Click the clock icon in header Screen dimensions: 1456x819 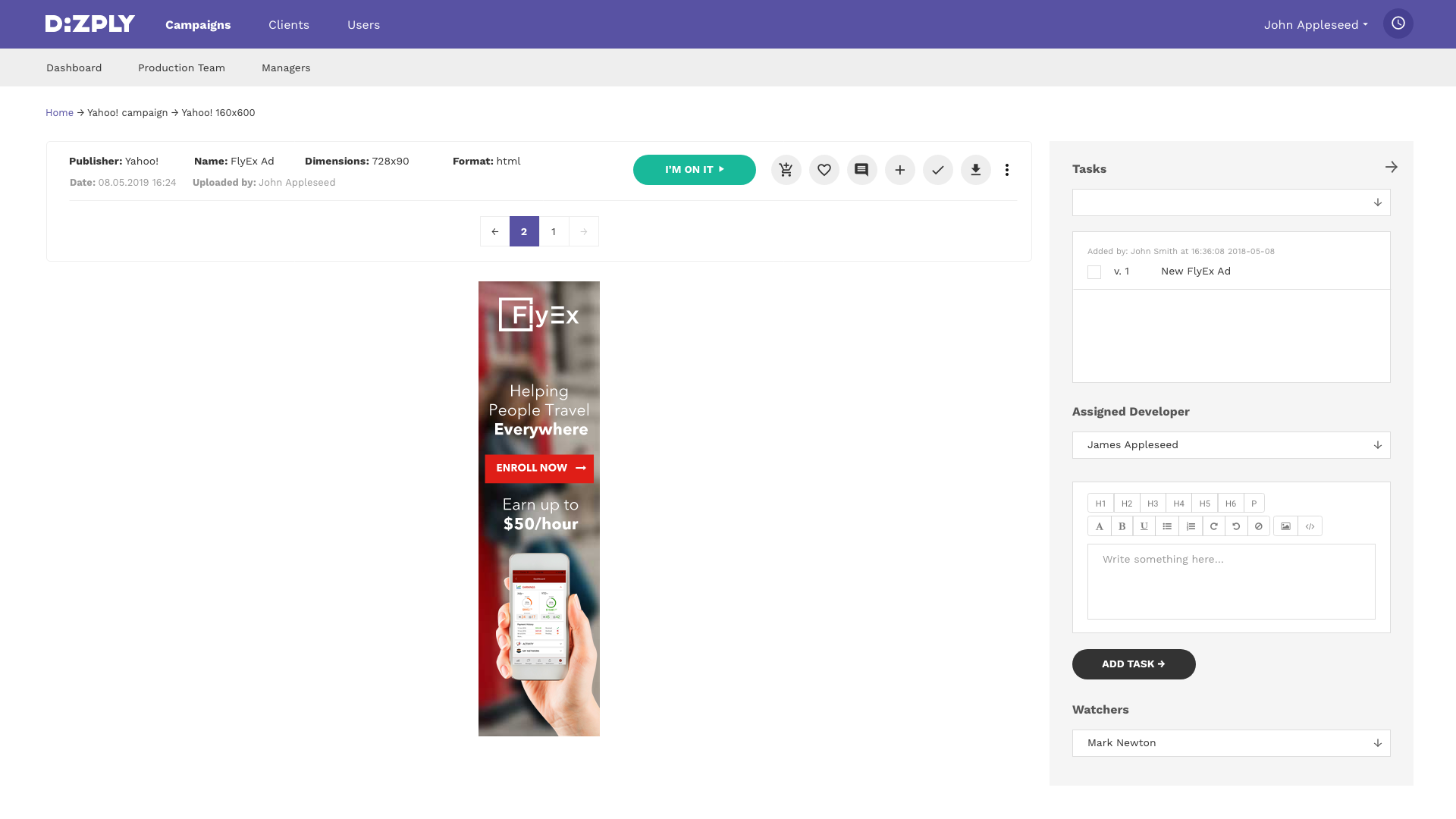1398,24
